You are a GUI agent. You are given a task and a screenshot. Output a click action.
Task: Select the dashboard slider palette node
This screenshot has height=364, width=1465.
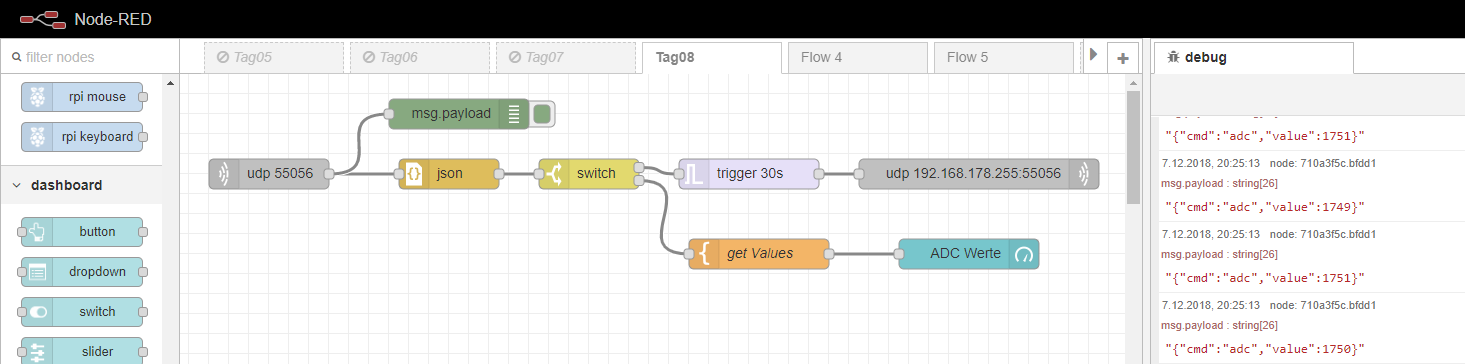[82, 351]
